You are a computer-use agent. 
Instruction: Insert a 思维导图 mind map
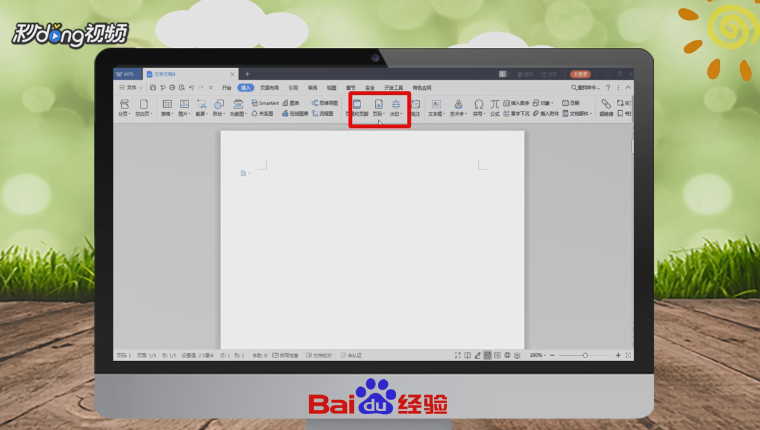point(325,103)
